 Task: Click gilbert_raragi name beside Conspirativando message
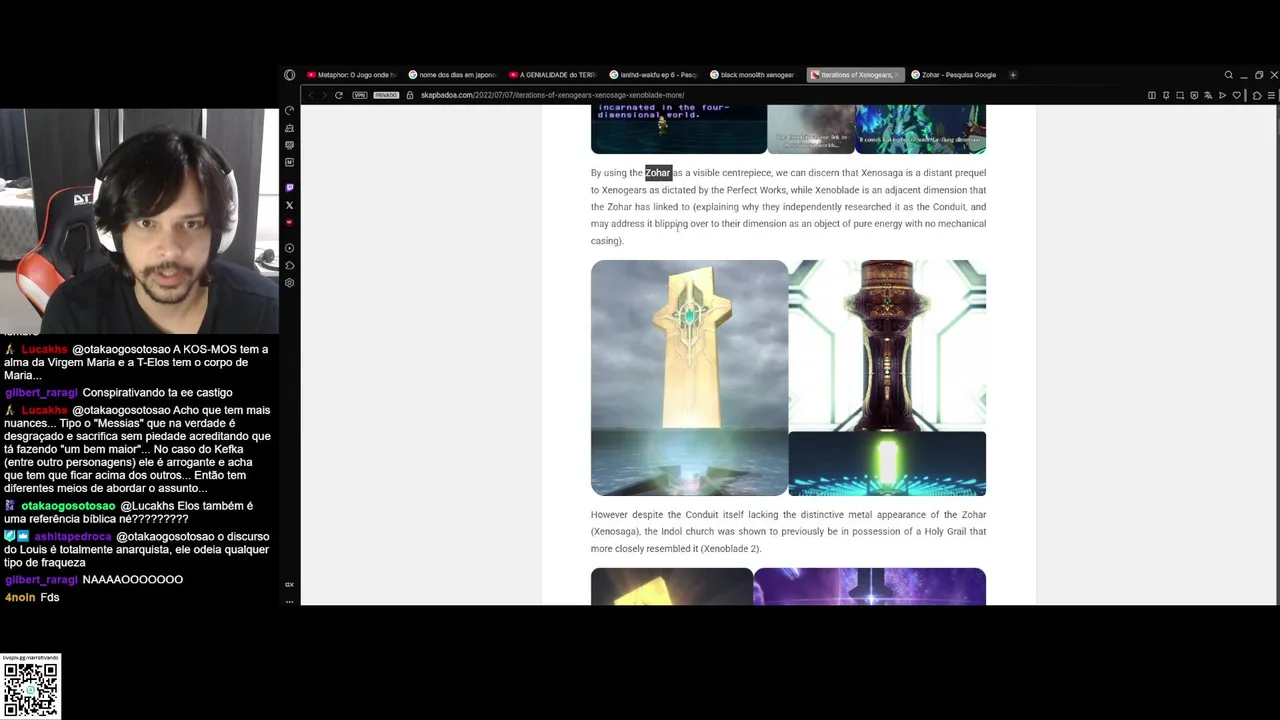(41, 393)
